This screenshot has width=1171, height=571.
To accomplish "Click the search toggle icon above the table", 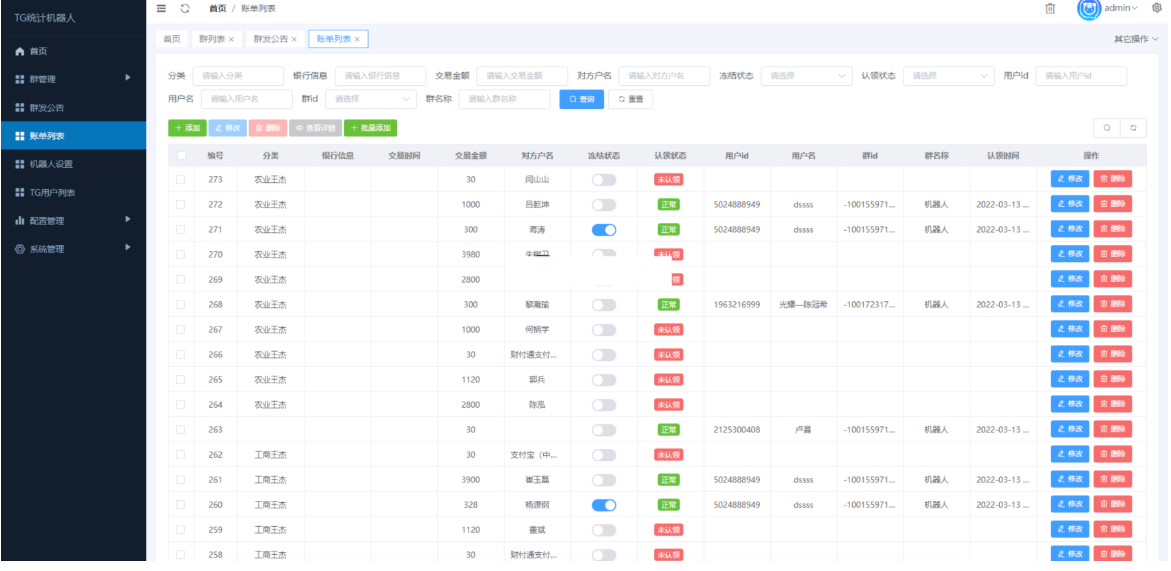I will tap(1107, 128).
